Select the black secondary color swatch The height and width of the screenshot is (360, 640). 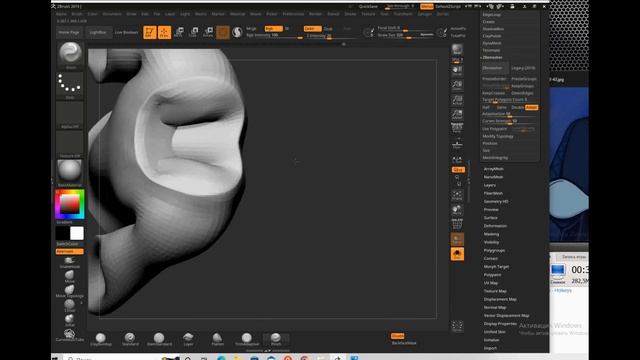click(62, 233)
